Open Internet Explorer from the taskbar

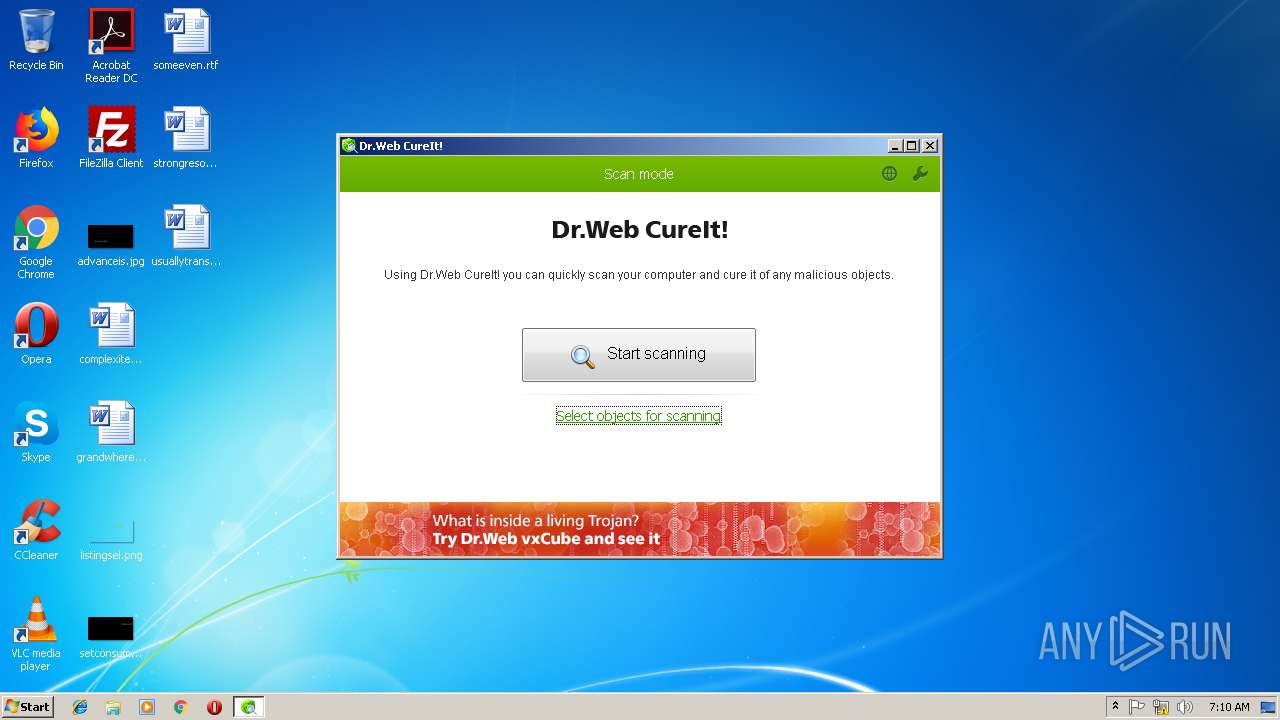point(80,707)
